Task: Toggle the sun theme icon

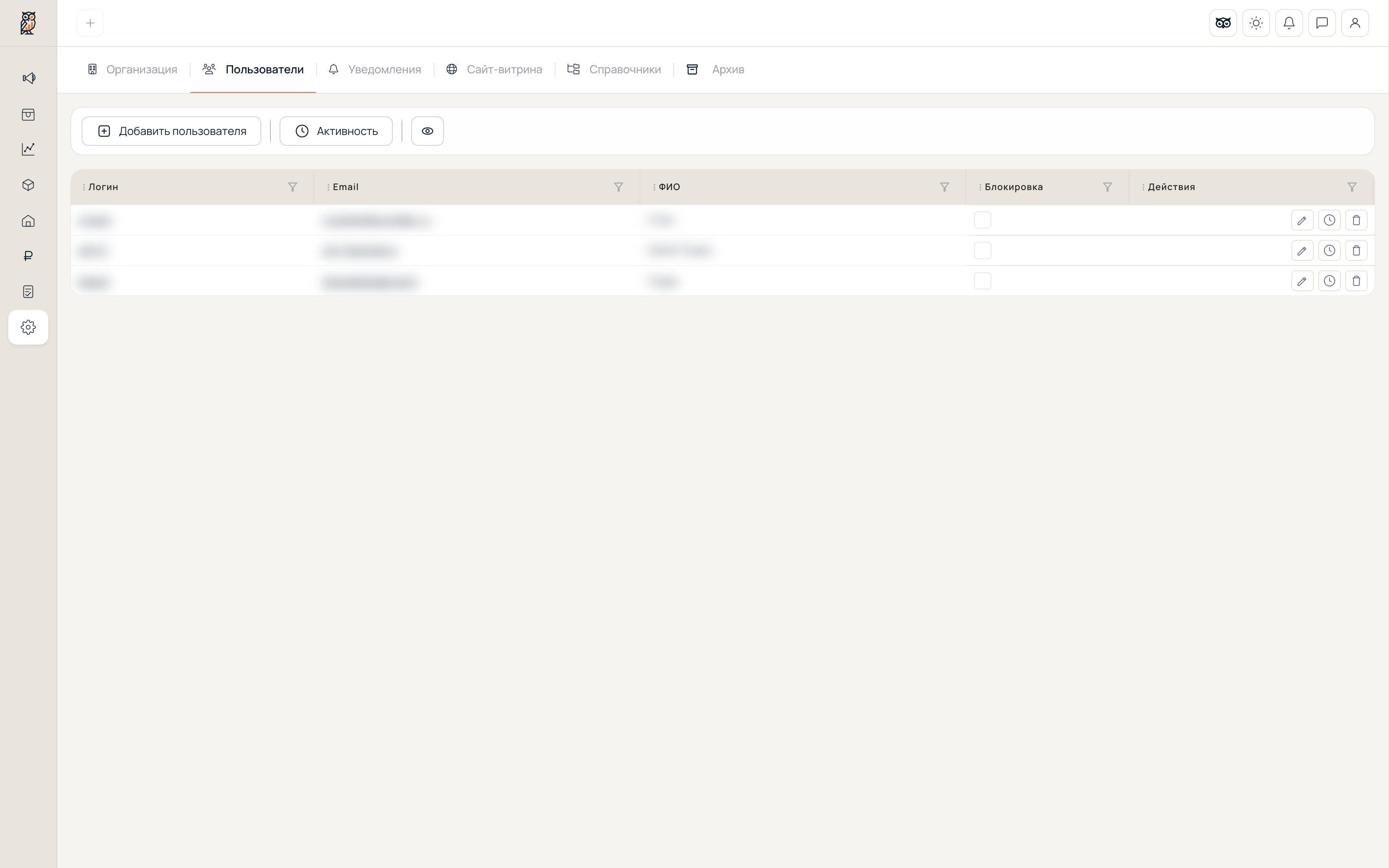Action: tap(1256, 23)
